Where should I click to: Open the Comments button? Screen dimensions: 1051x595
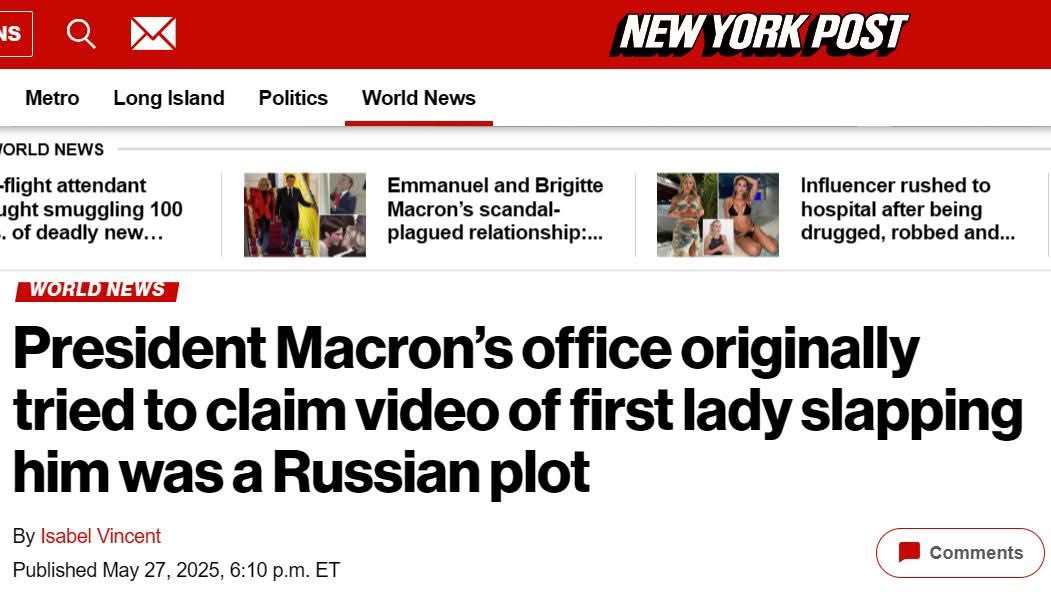point(960,553)
